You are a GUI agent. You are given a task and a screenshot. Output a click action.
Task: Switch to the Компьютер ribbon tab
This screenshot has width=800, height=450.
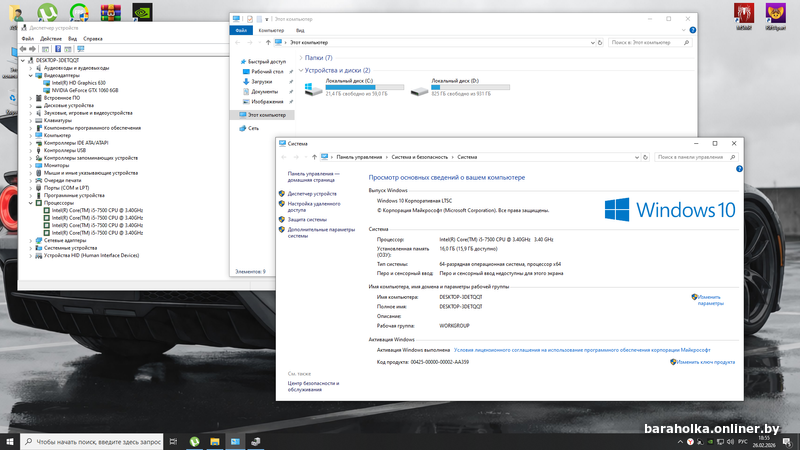[272, 30]
